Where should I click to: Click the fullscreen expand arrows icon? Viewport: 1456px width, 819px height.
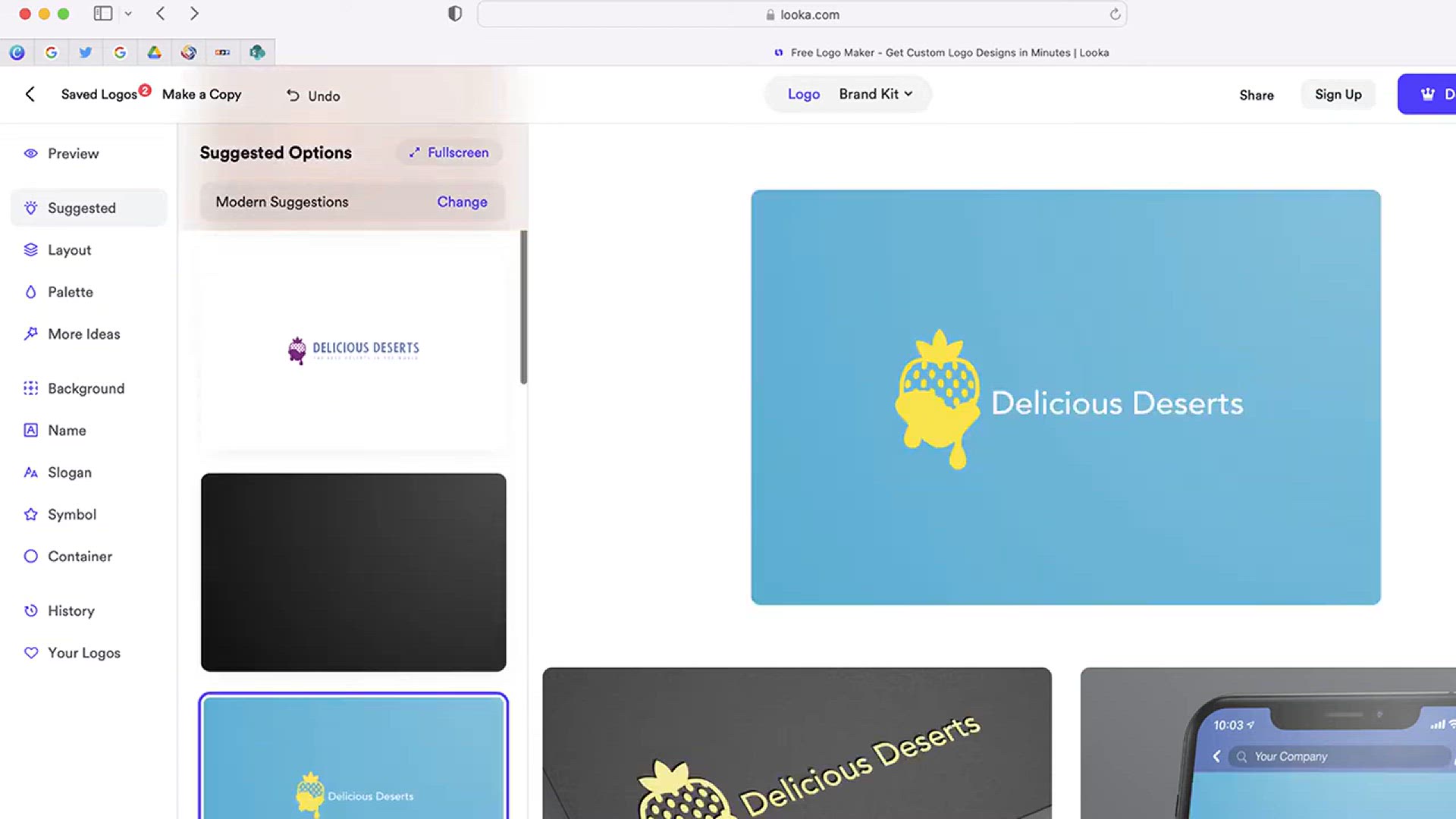point(414,152)
